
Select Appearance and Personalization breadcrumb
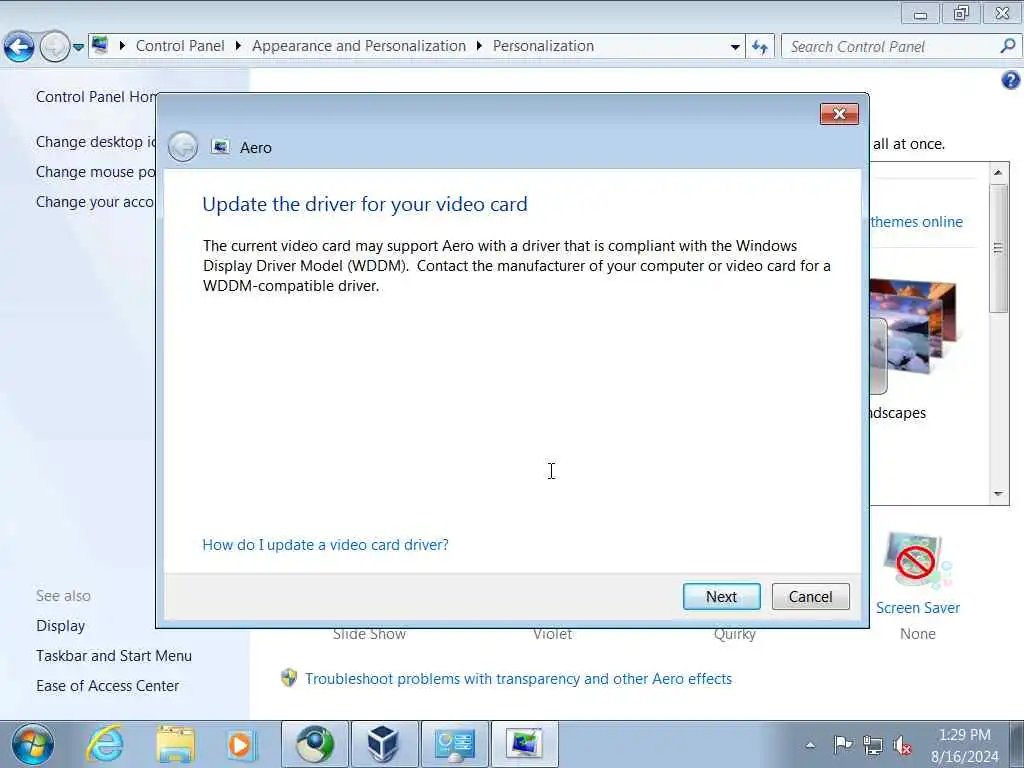pos(359,46)
